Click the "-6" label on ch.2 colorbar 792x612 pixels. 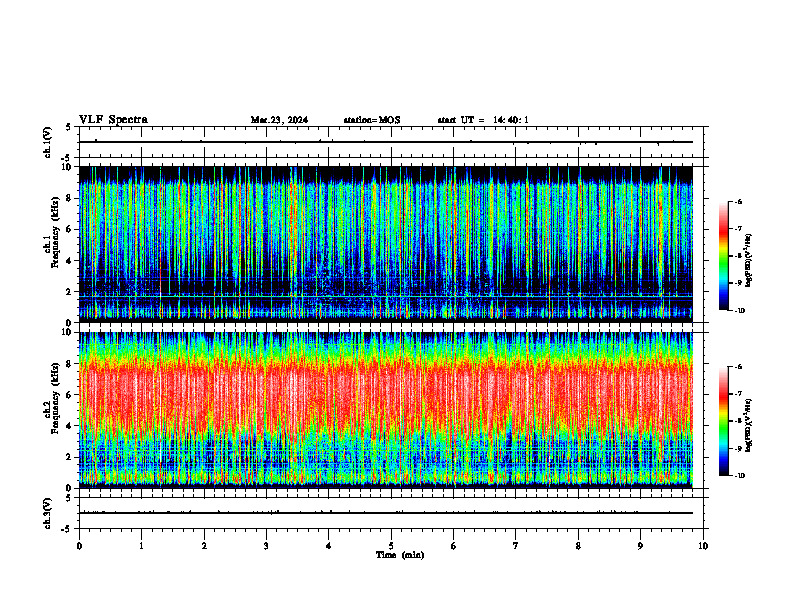coord(738,367)
